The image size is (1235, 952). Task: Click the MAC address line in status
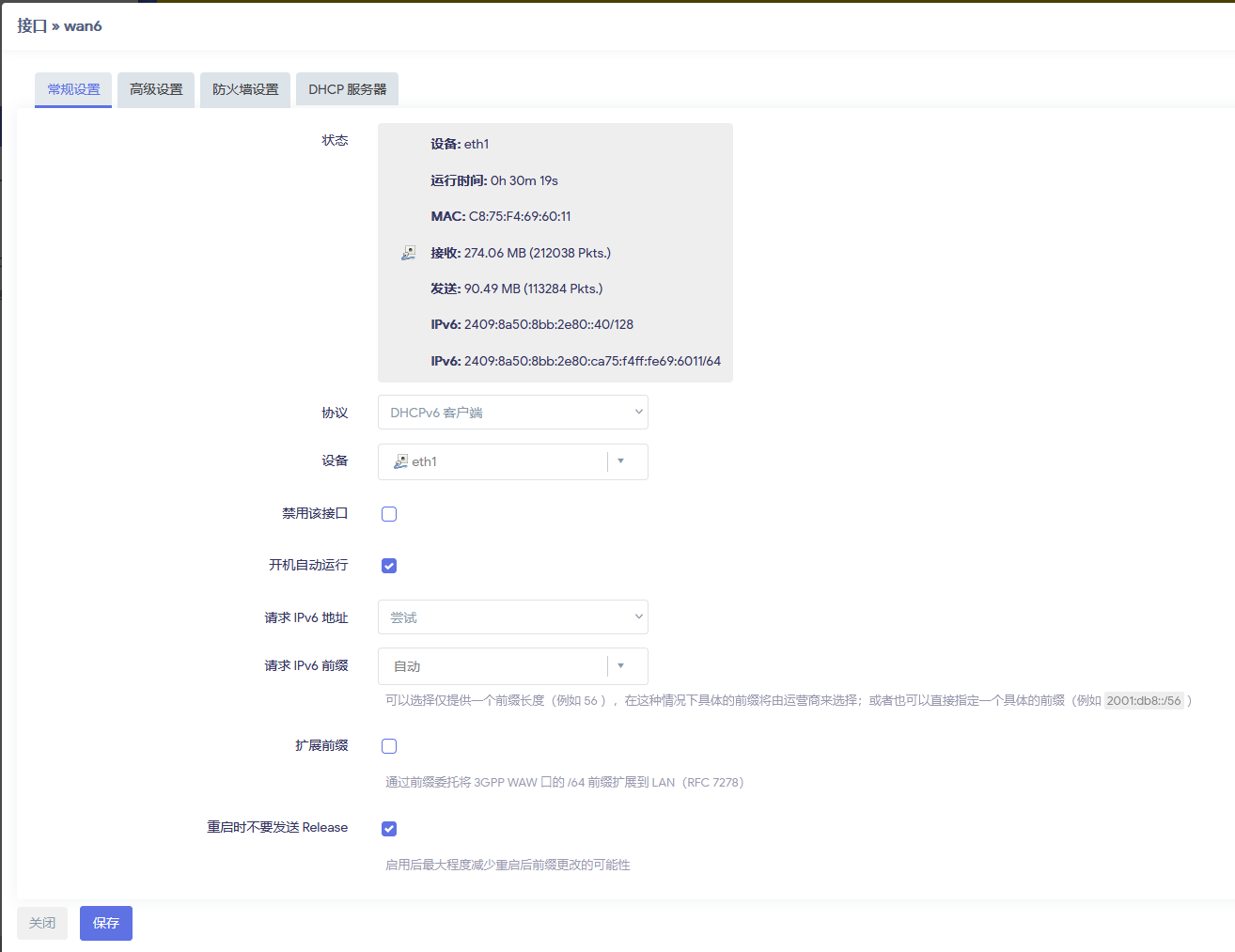(x=501, y=216)
